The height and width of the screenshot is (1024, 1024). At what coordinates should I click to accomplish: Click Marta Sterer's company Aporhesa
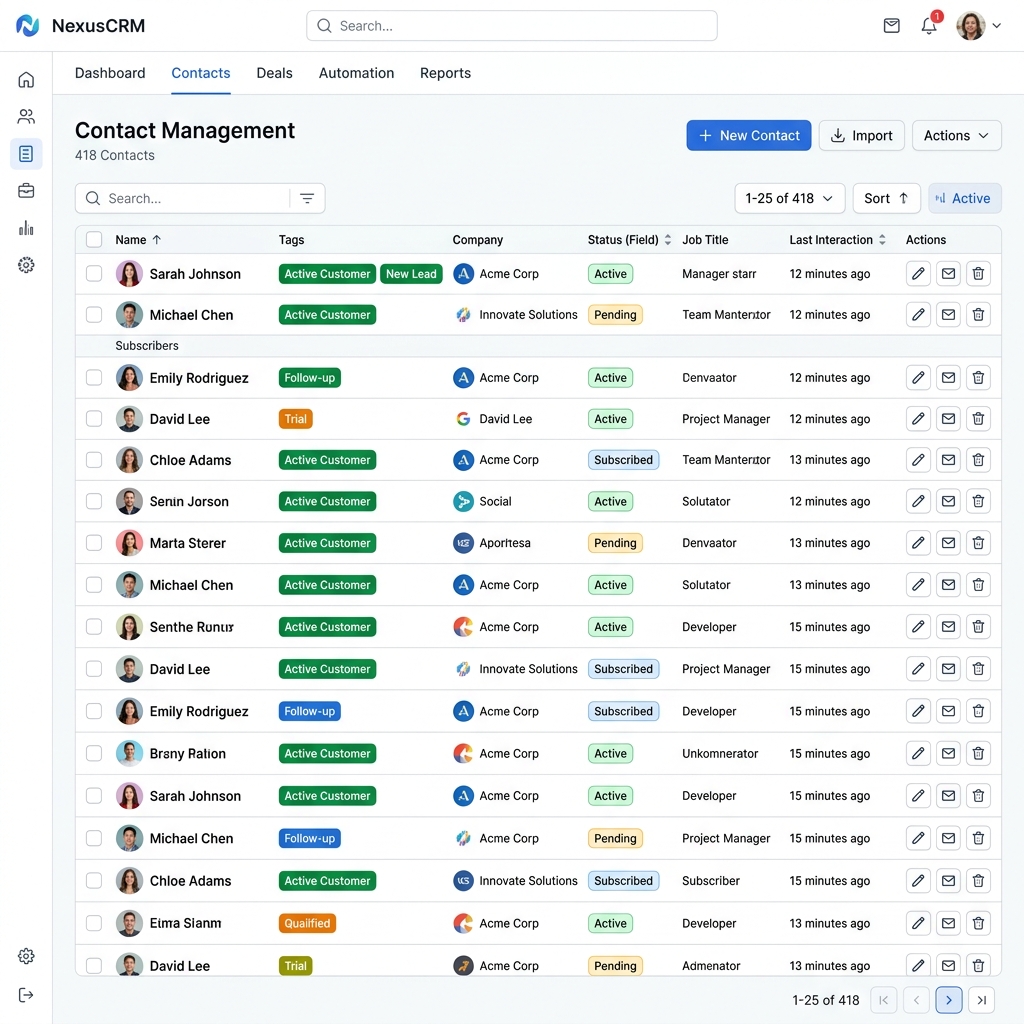(504, 543)
